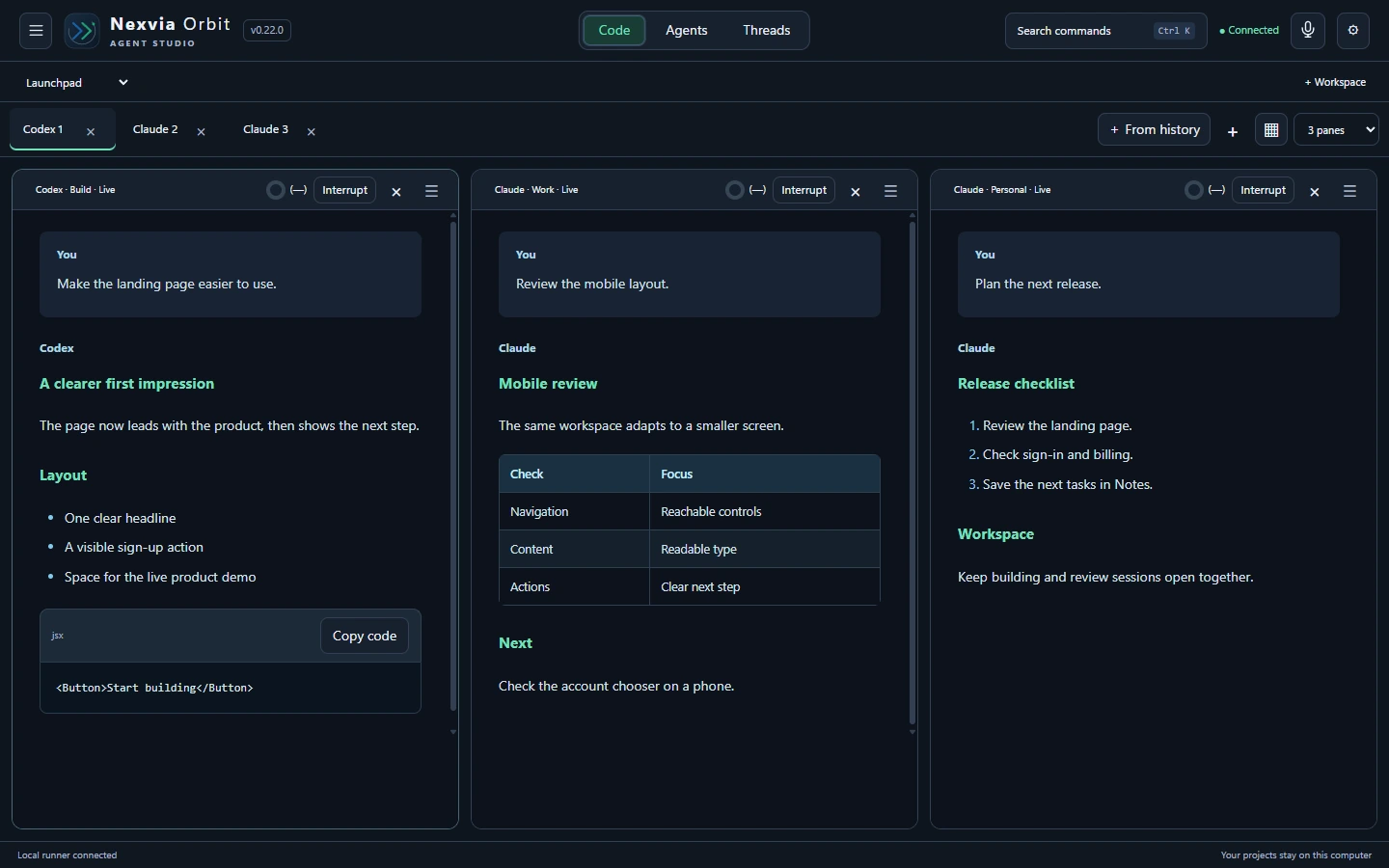Close the Claude Personal pane
The image size is (1389, 868).
tap(1315, 192)
